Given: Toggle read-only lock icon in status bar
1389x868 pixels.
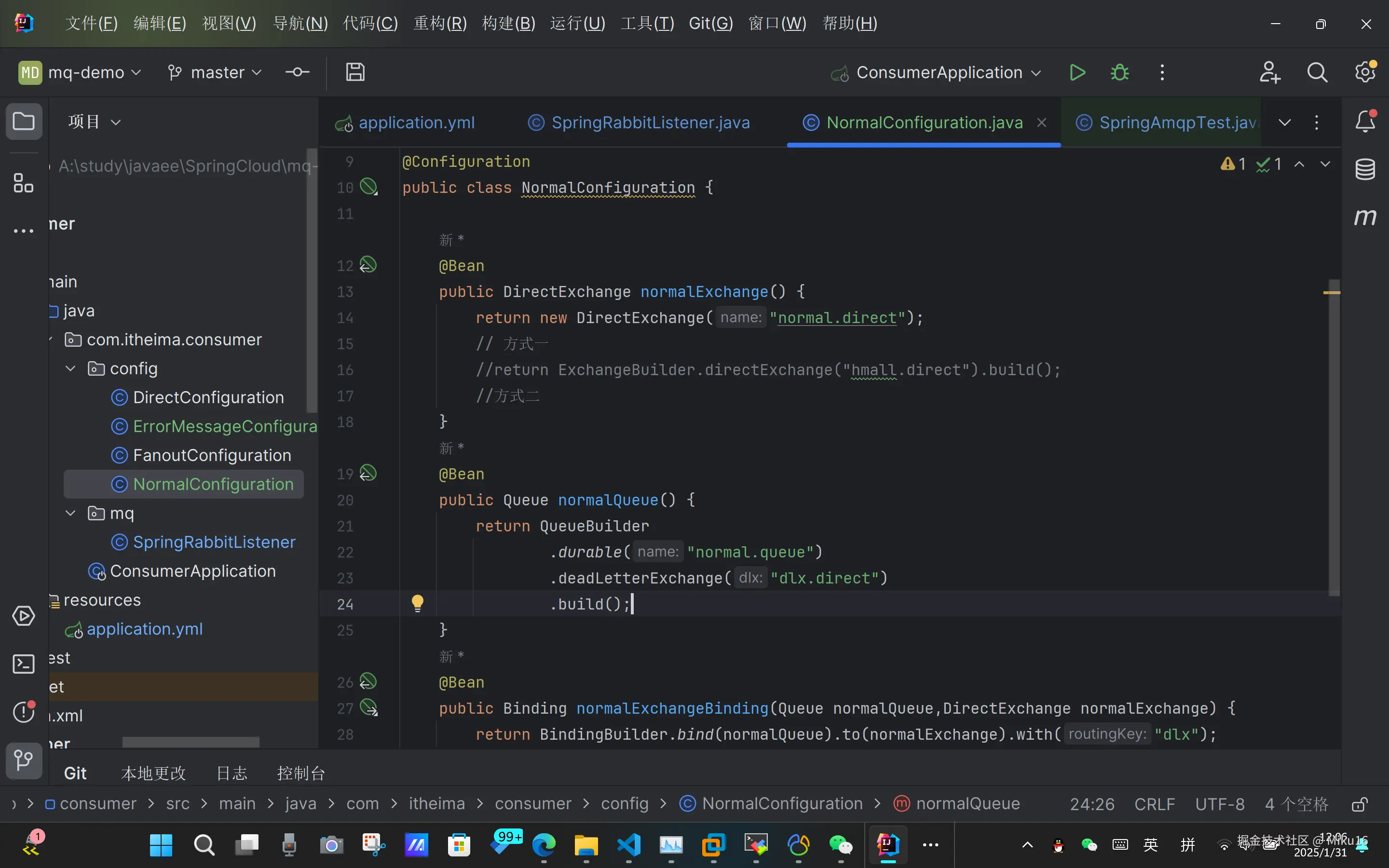Looking at the screenshot, I should click(1359, 804).
